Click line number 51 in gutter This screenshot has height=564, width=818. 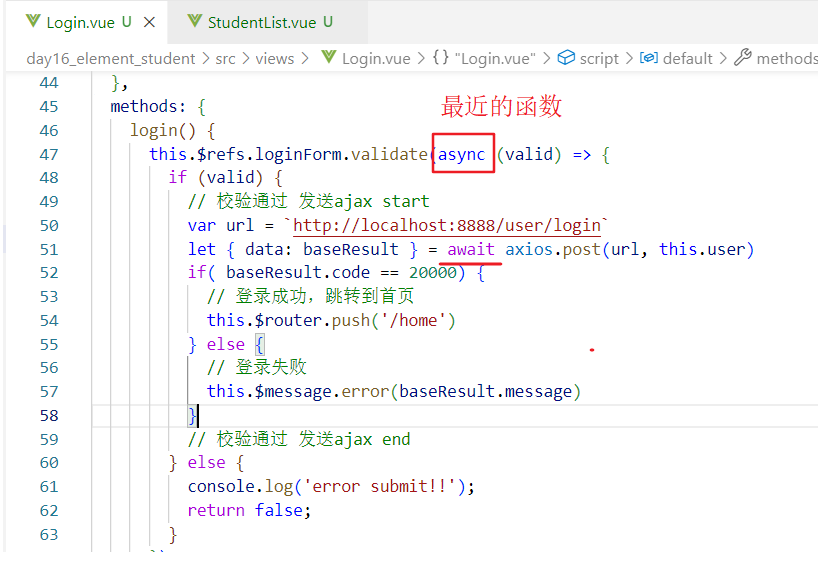(49, 249)
